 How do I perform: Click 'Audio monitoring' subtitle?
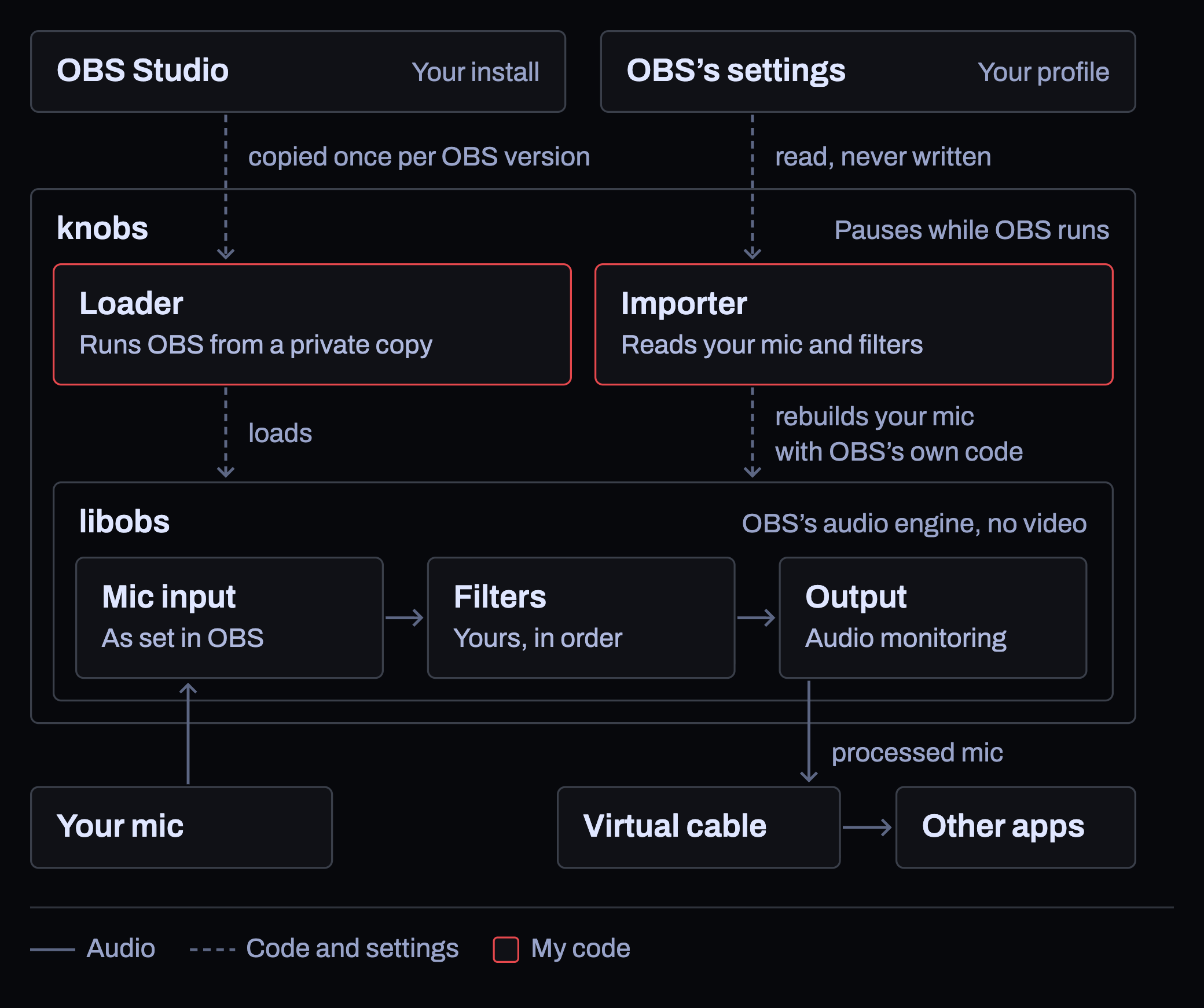click(x=905, y=638)
